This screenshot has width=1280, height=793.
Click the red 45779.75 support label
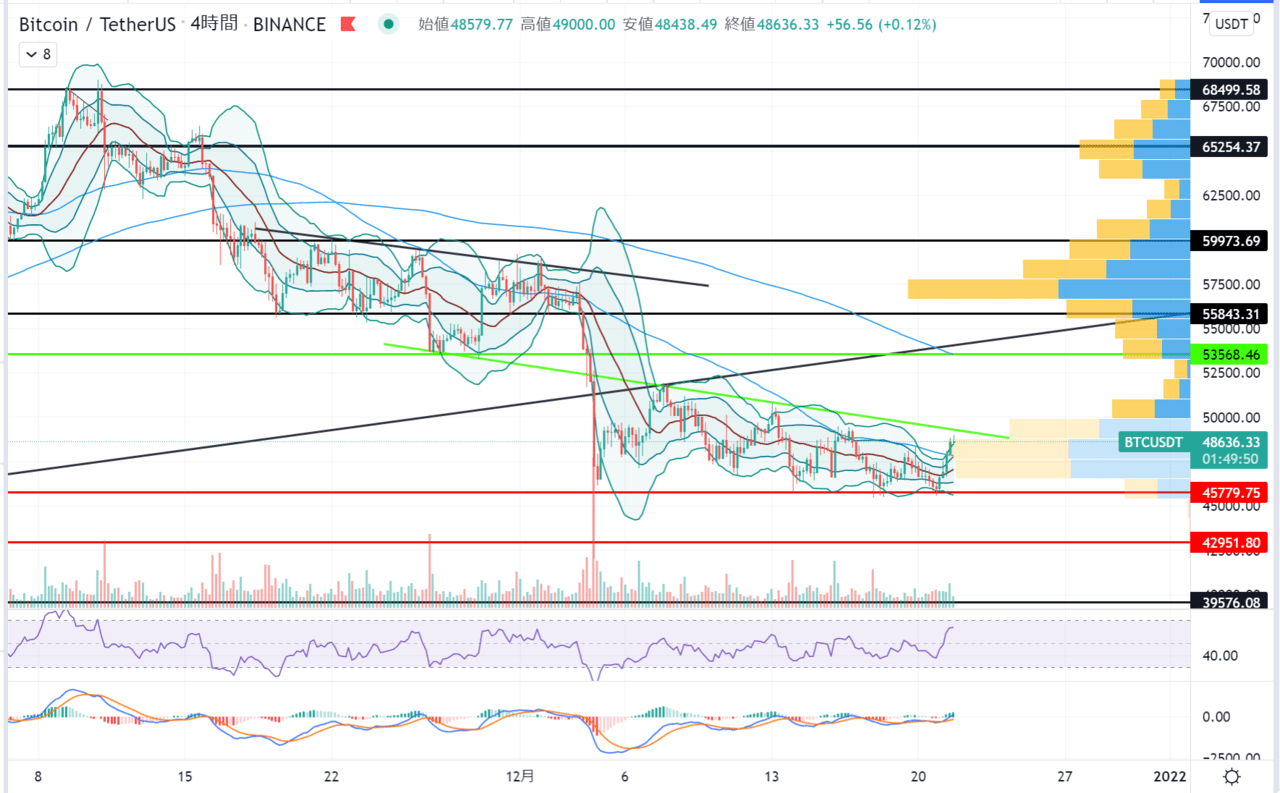1230,492
